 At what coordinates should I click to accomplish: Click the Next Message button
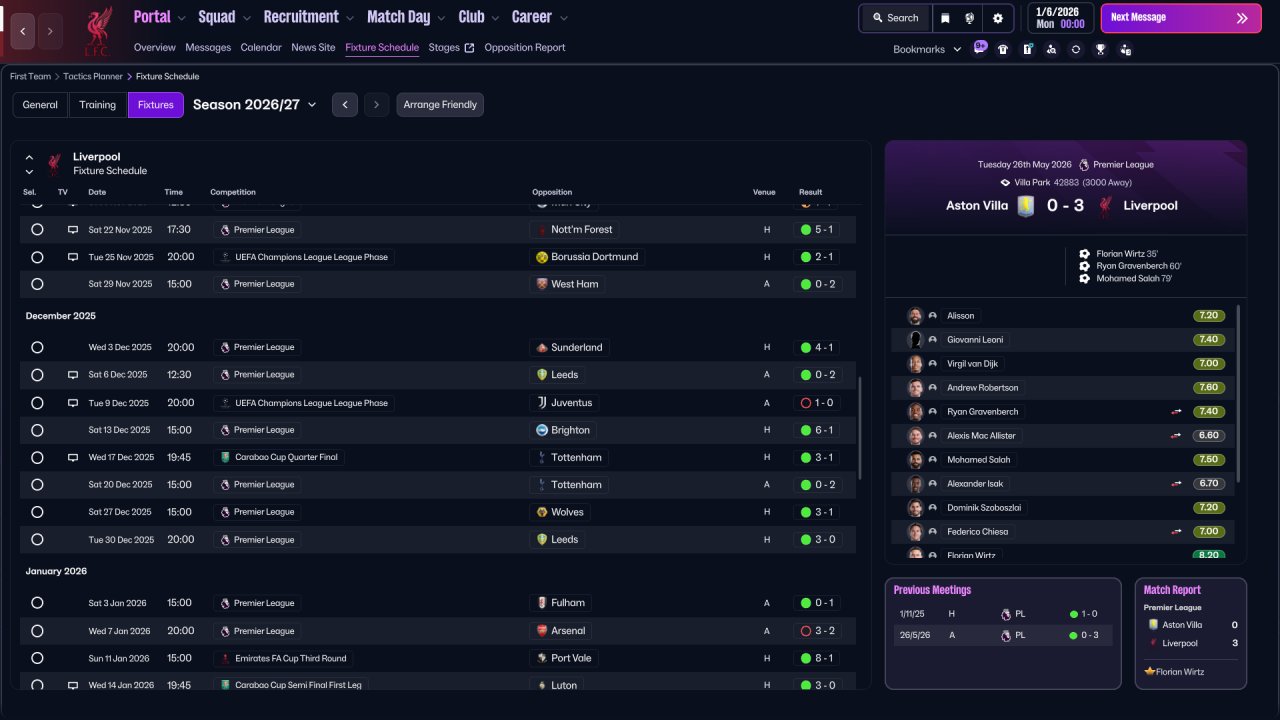tap(1181, 18)
